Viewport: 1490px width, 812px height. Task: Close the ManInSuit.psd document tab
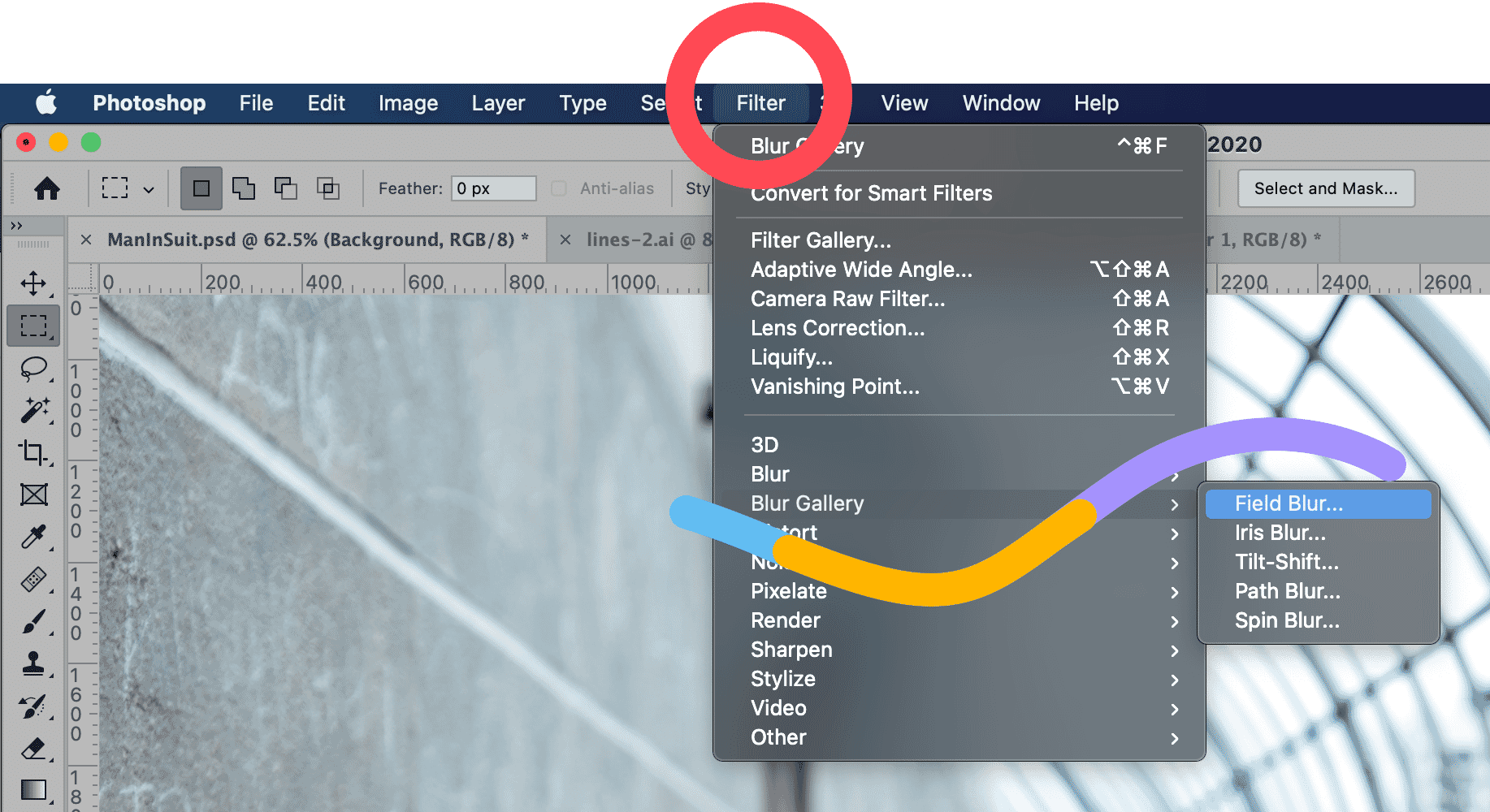86,240
